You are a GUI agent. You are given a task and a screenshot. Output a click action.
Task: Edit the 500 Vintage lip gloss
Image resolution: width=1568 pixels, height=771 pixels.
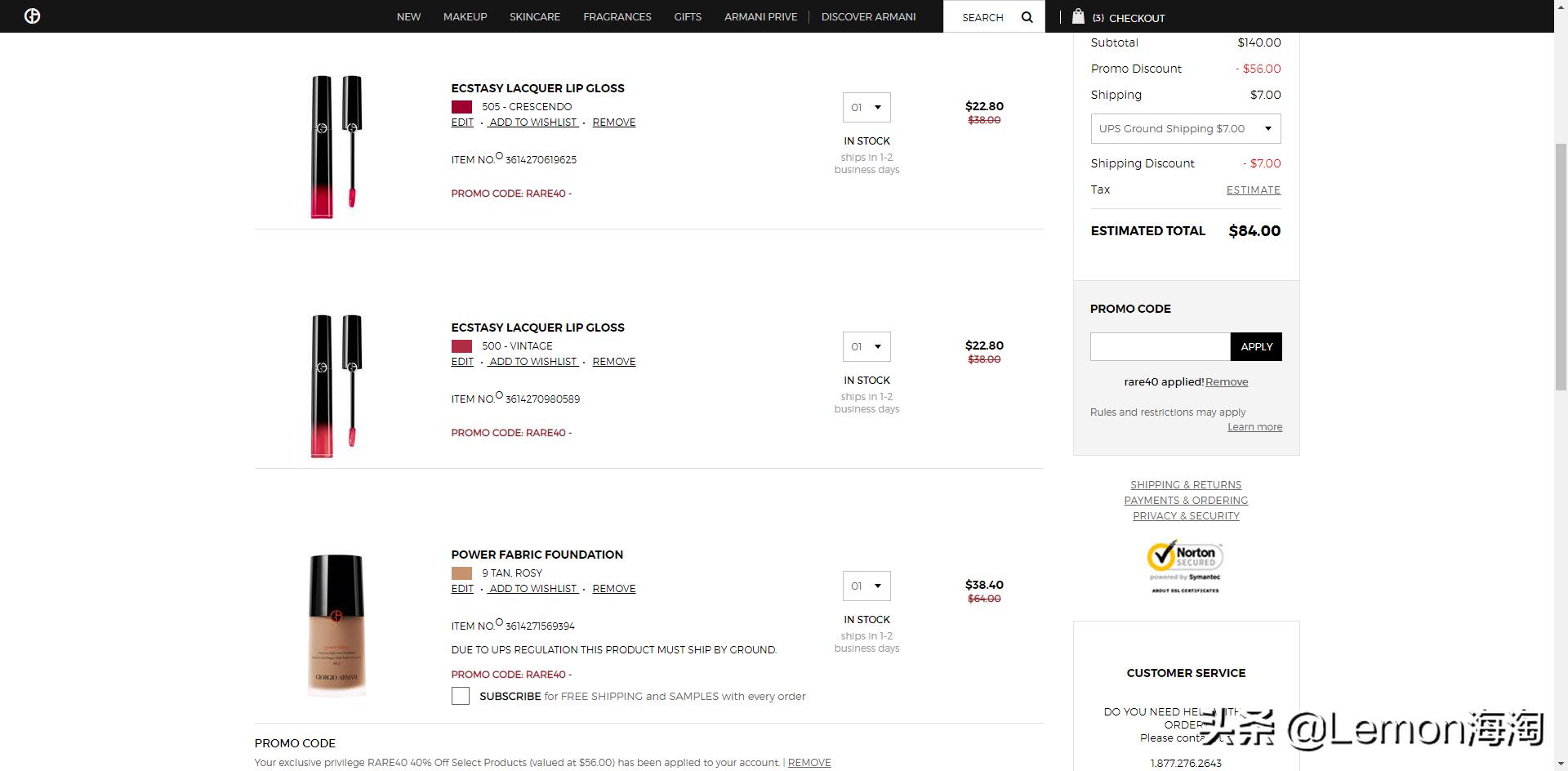point(462,362)
